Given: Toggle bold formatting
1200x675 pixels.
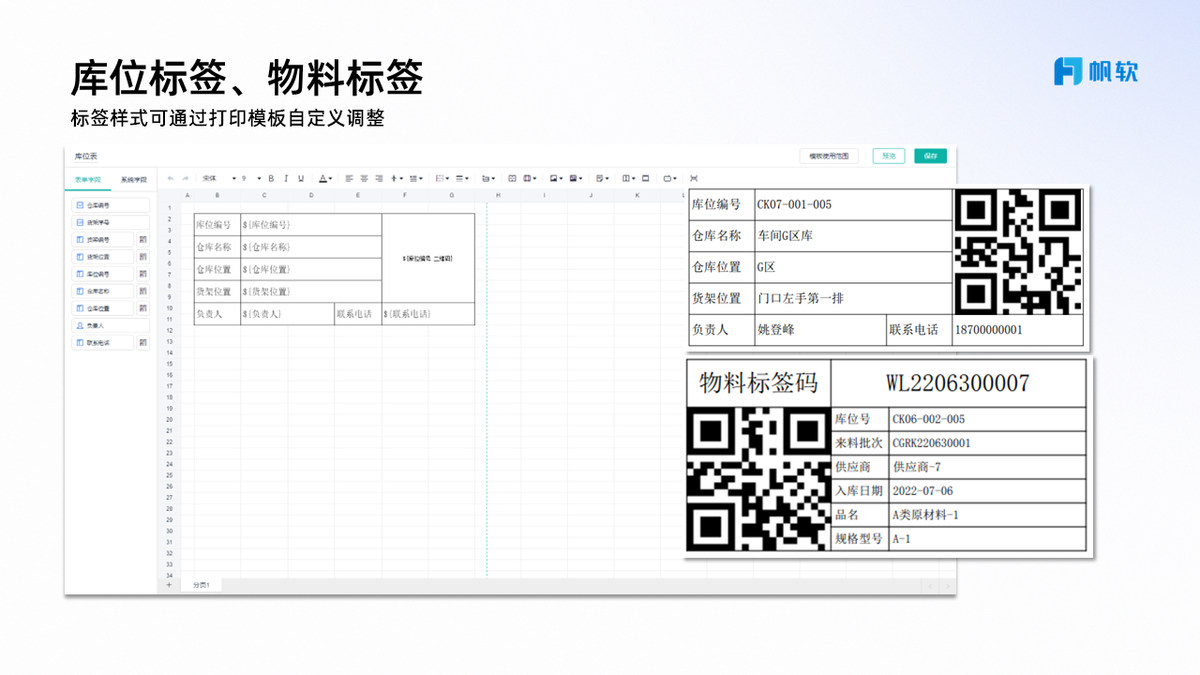Looking at the screenshot, I should point(271,178).
